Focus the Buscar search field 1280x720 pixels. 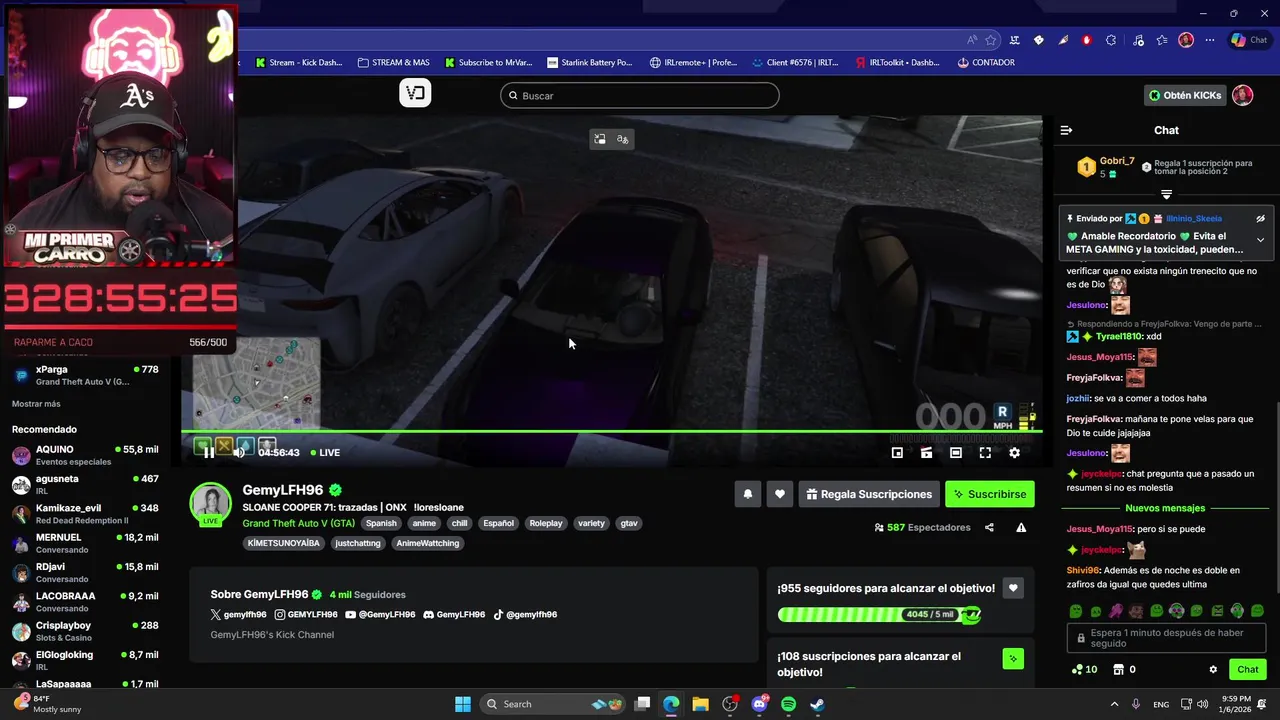tap(640, 95)
